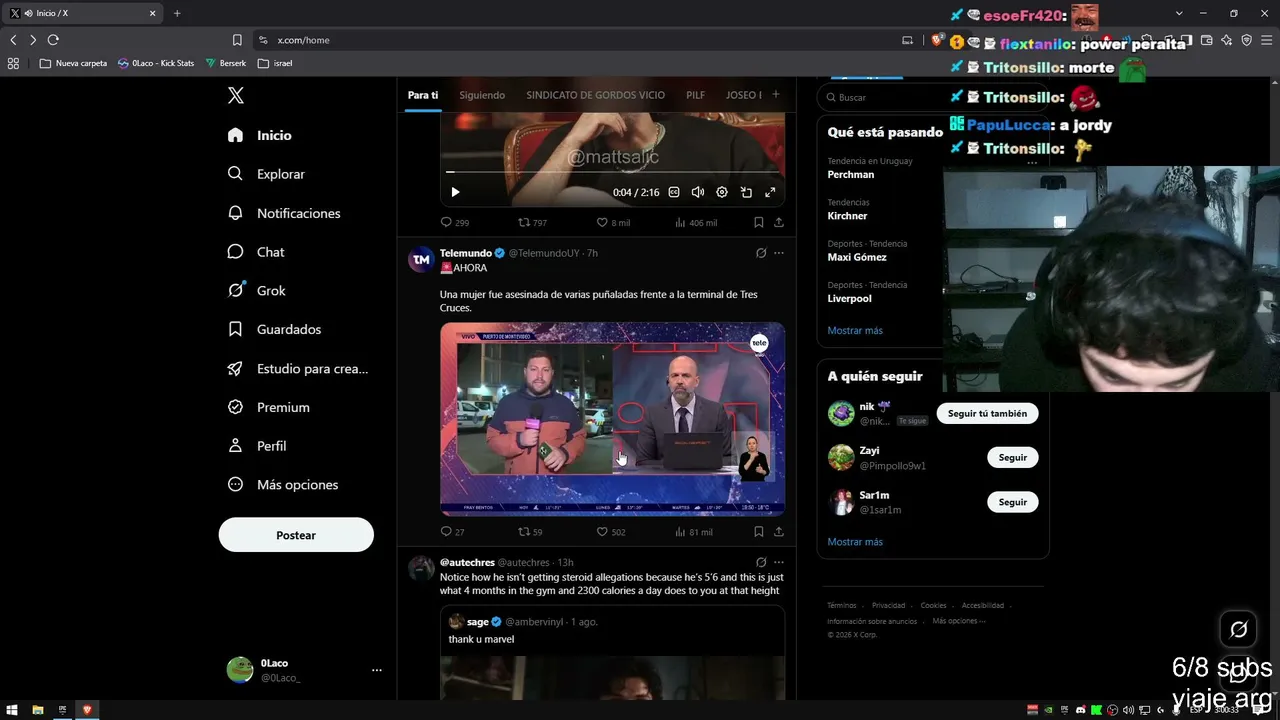Share the Telemundo post
The image size is (1280, 720).
[x=779, y=532]
